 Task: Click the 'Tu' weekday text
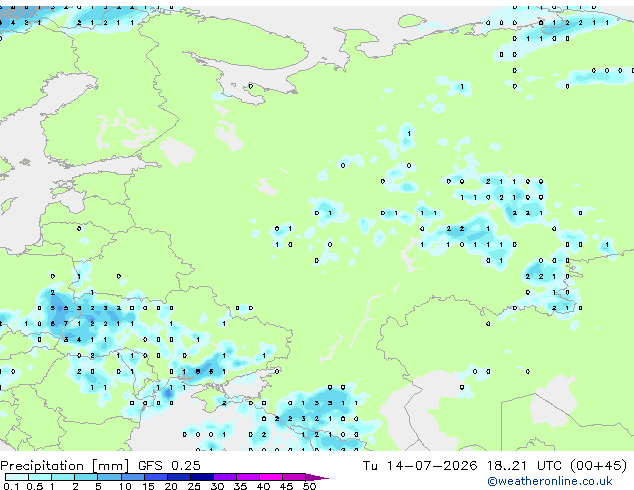(x=370, y=466)
